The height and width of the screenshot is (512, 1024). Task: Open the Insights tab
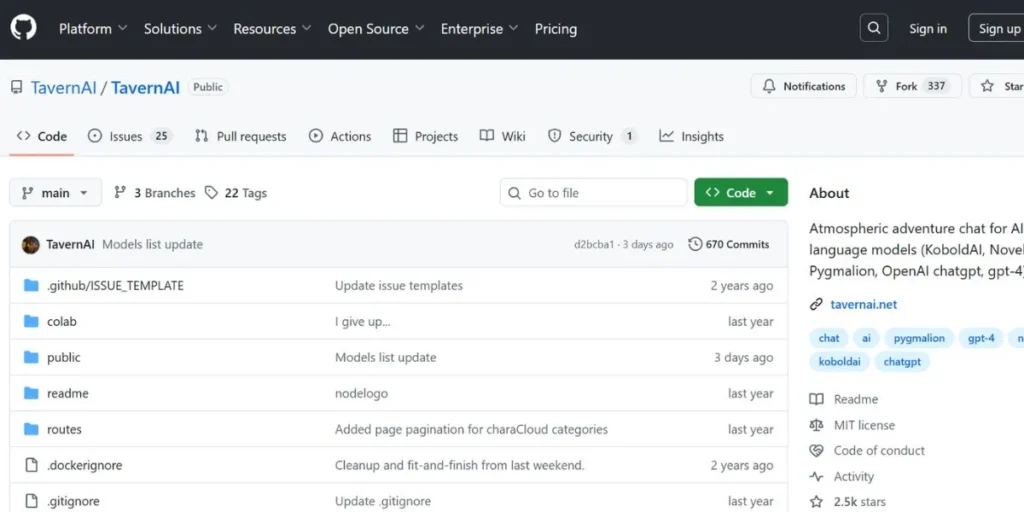pyautogui.click(x=691, y=136)
